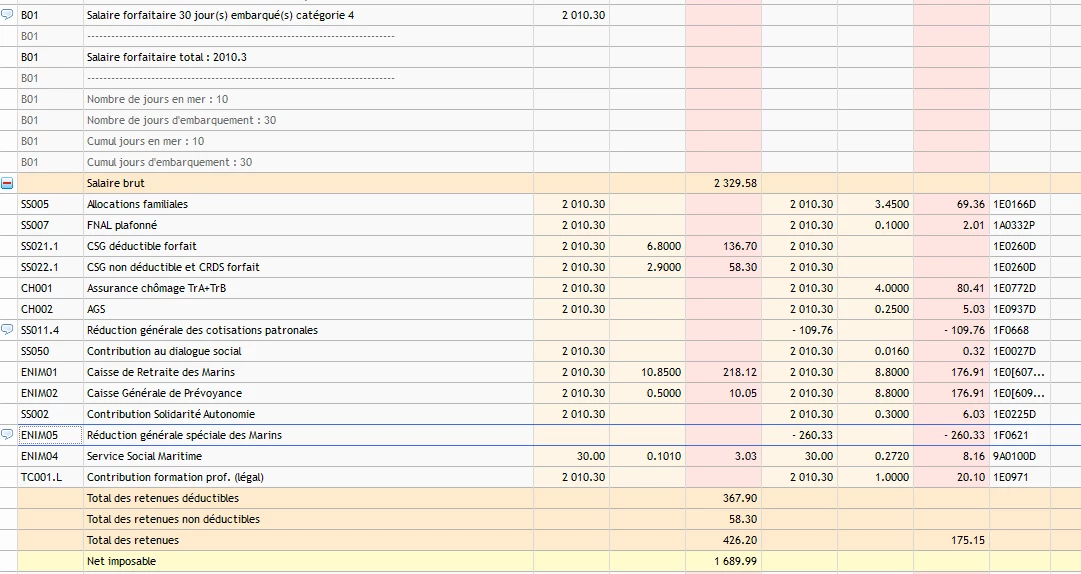Image resolution: width=1081 pixels, height=574 pixels.
Task: Click employer amount 80.41
Action: point(971,288)
